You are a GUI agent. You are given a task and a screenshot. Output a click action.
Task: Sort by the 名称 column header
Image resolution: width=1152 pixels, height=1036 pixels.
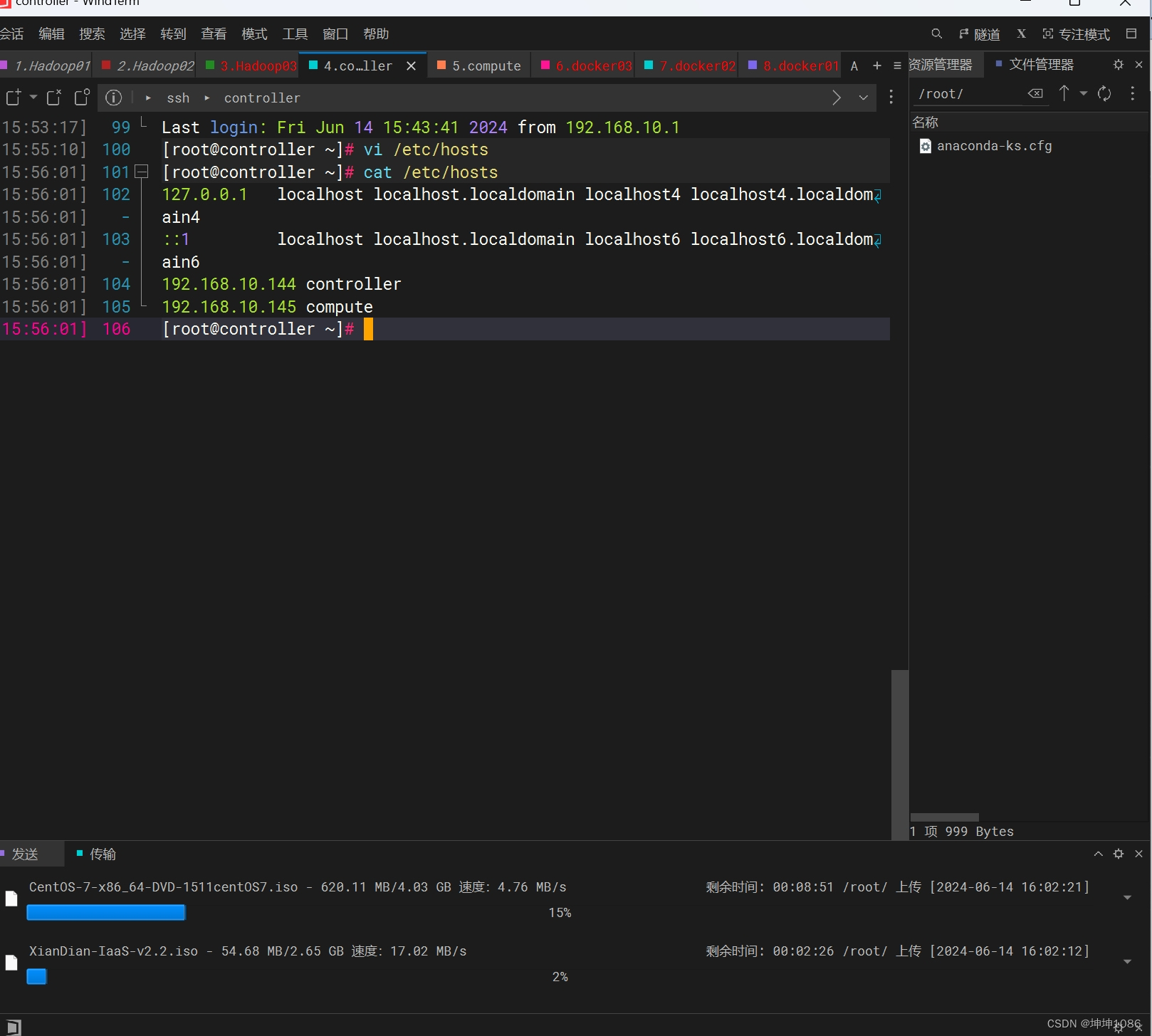coord(1029,122)
